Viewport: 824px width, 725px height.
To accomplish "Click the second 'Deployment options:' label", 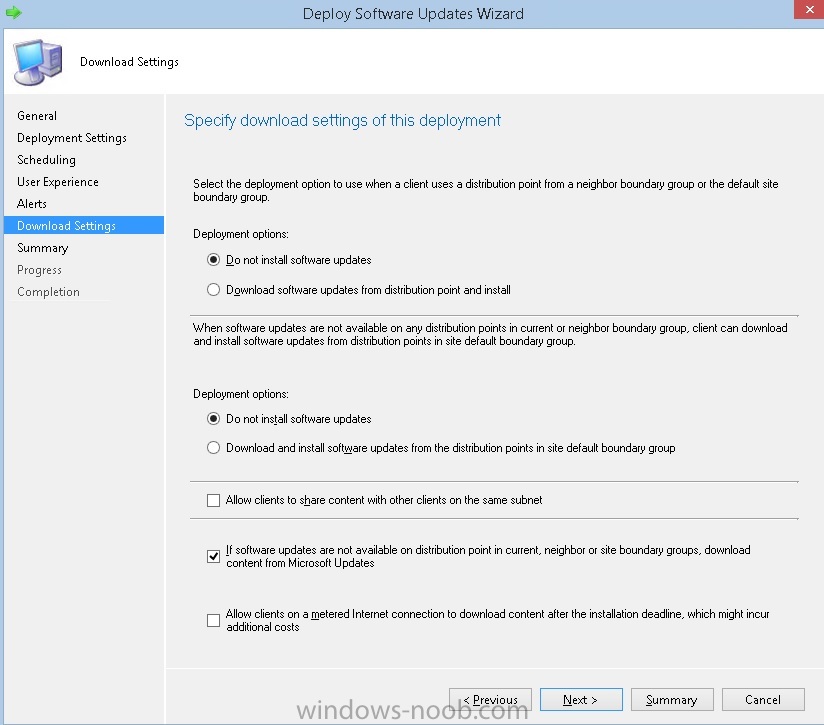I will (x=241, y=394).
